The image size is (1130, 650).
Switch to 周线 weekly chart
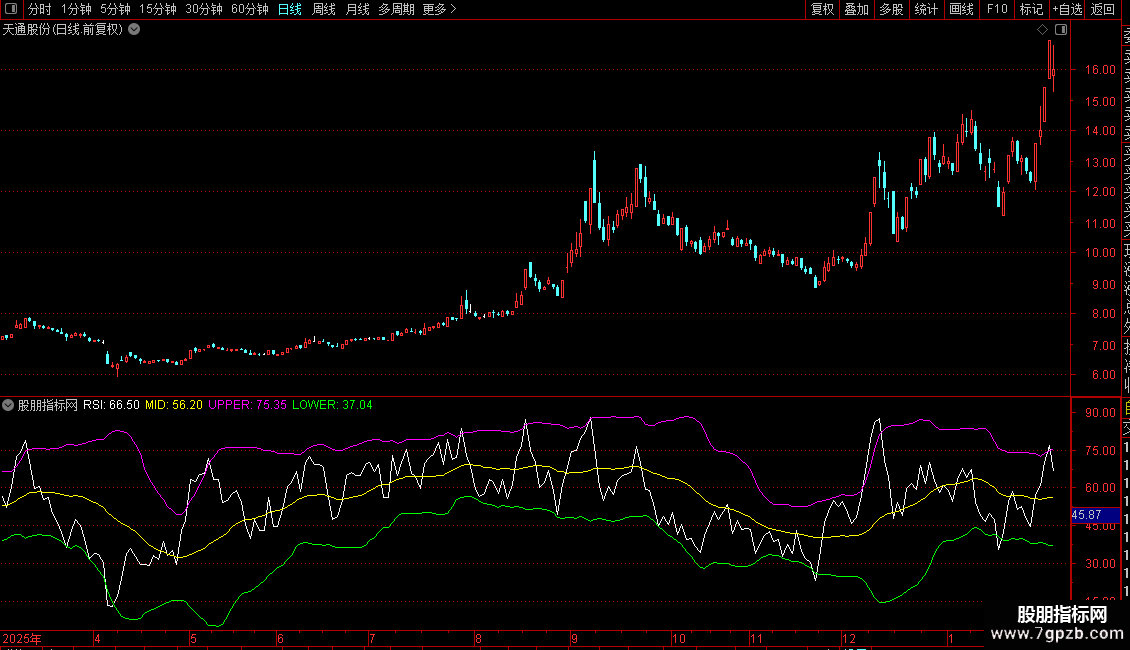[x=324, y=9]
